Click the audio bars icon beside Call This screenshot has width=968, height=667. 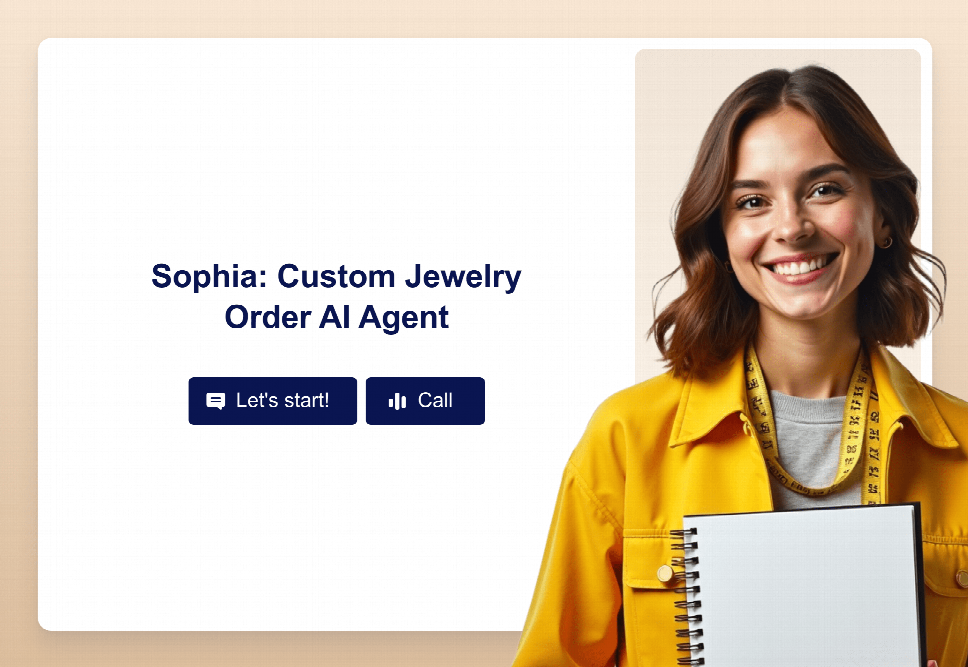[x=398, y=401]
